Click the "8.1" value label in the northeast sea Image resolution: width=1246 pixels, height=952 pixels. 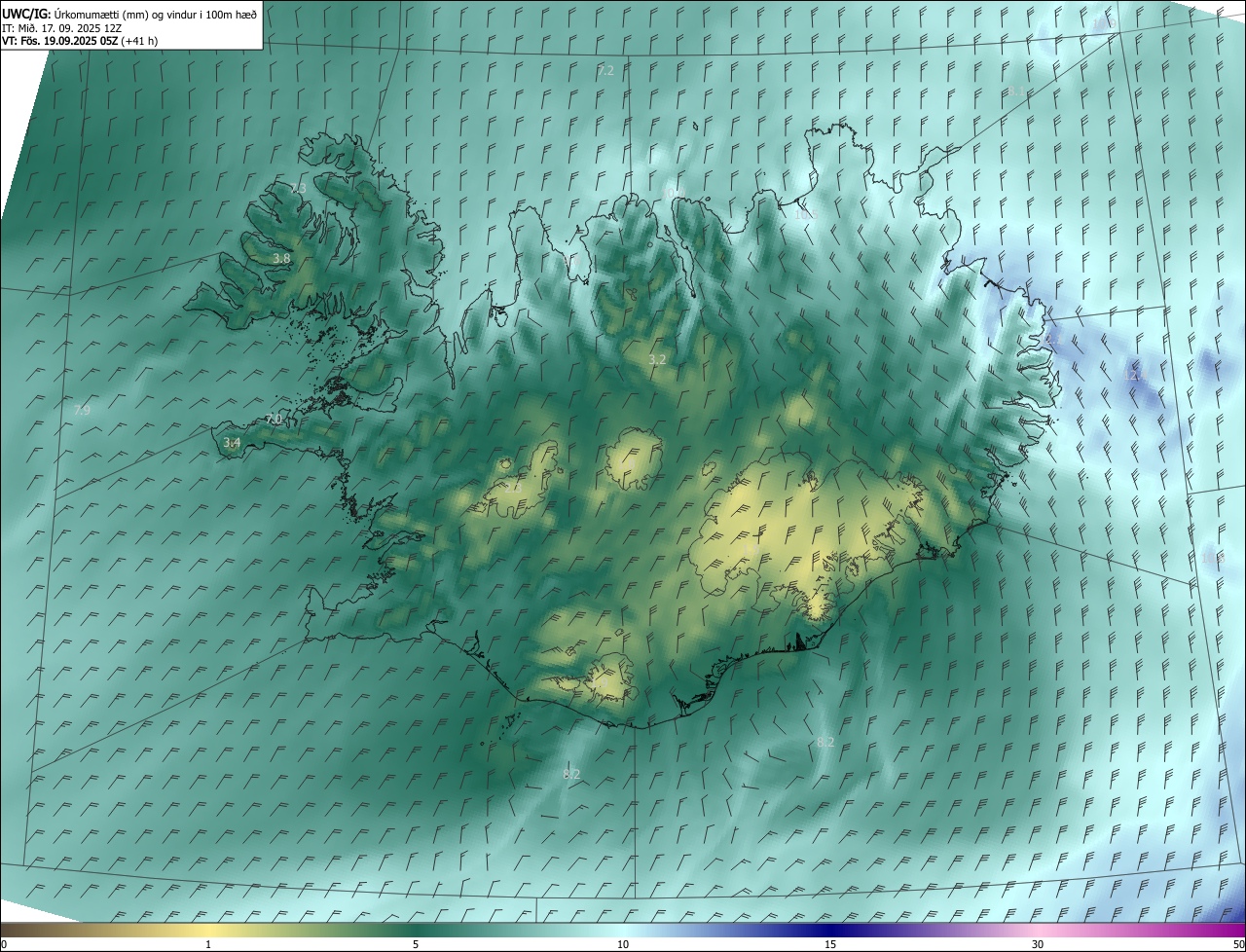click(x=1016, y=92)
